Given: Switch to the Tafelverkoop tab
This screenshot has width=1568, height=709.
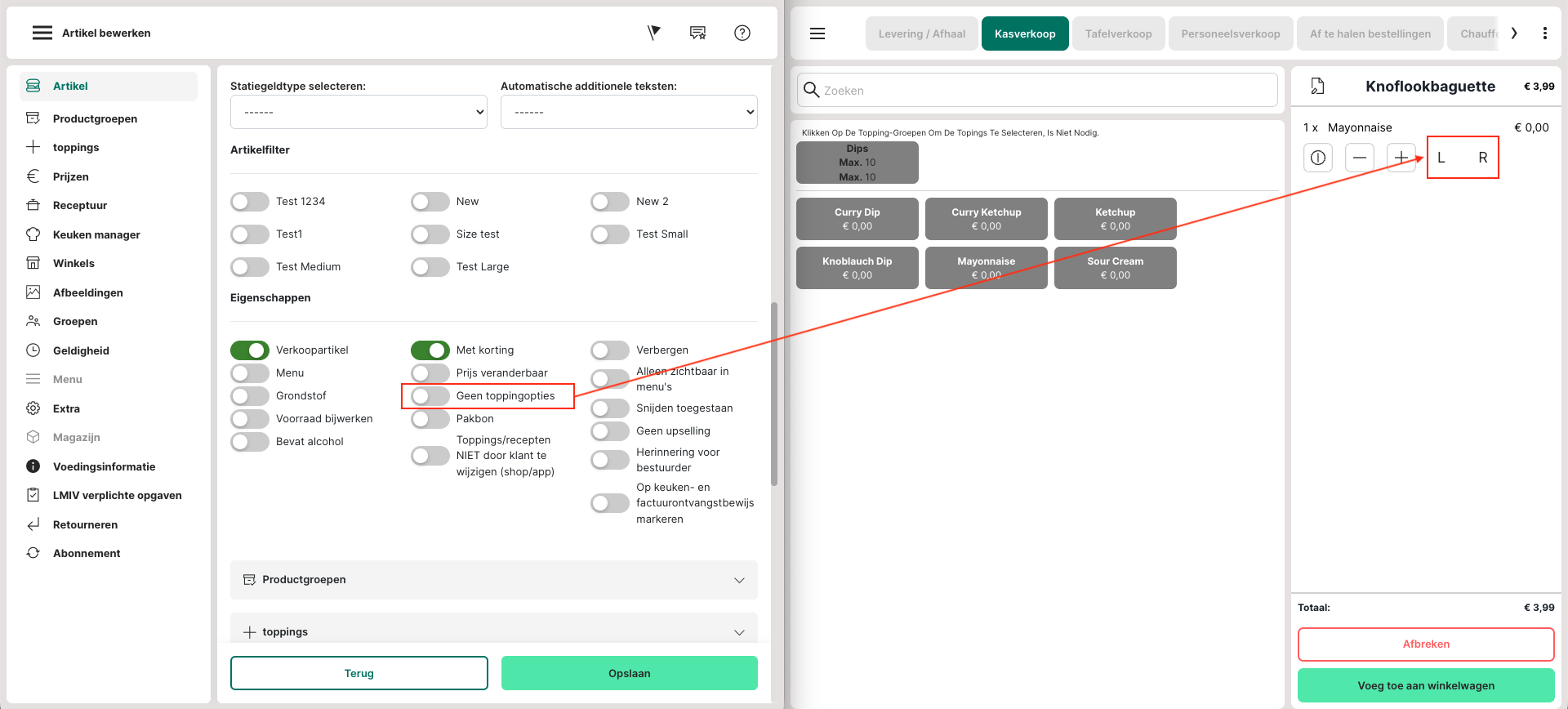Looking at the screenshot, I should click(1118, 33).
